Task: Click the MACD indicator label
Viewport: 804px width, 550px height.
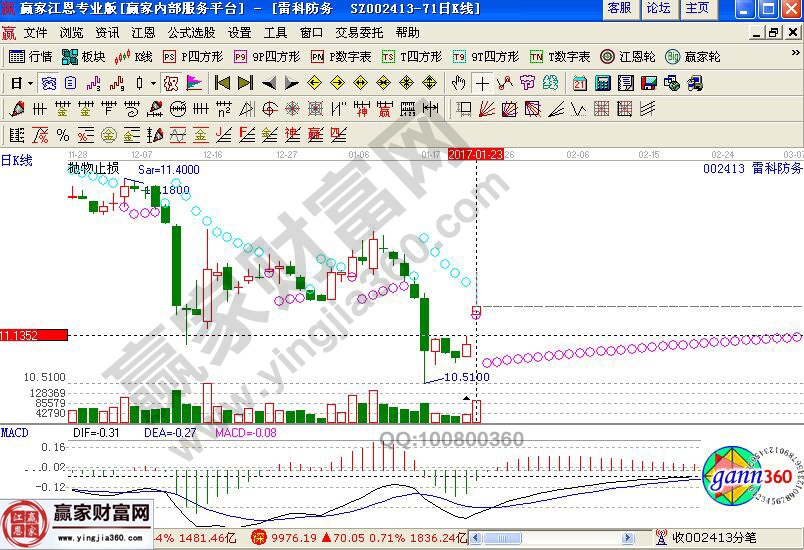Action: pos(15,432)
